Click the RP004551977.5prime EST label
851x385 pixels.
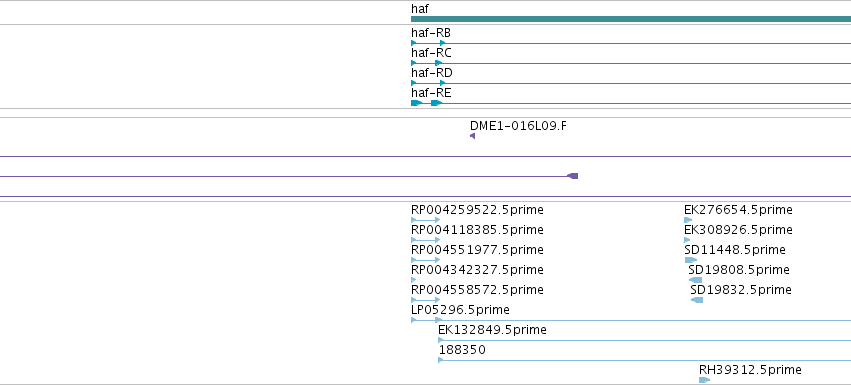click(477, 250)
